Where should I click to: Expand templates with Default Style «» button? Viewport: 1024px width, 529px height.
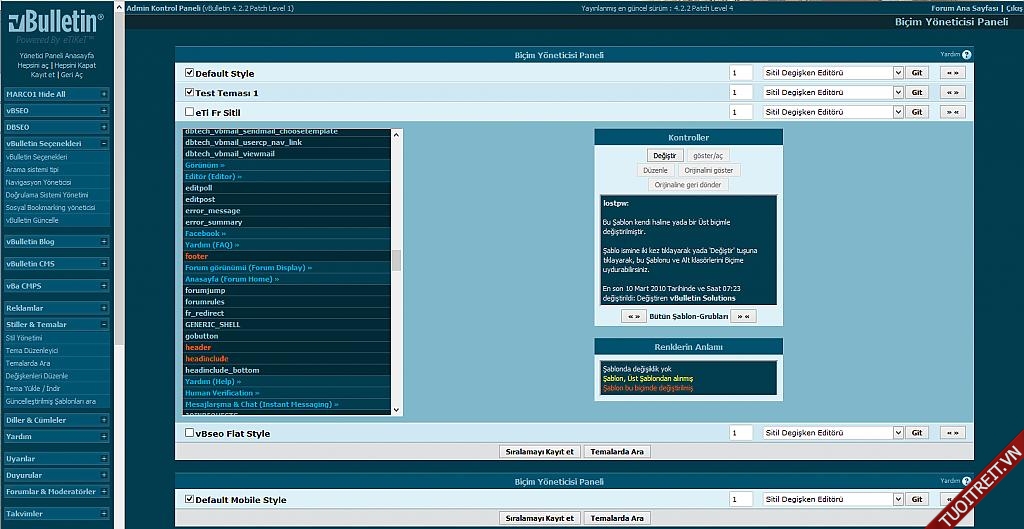[952, 73]
